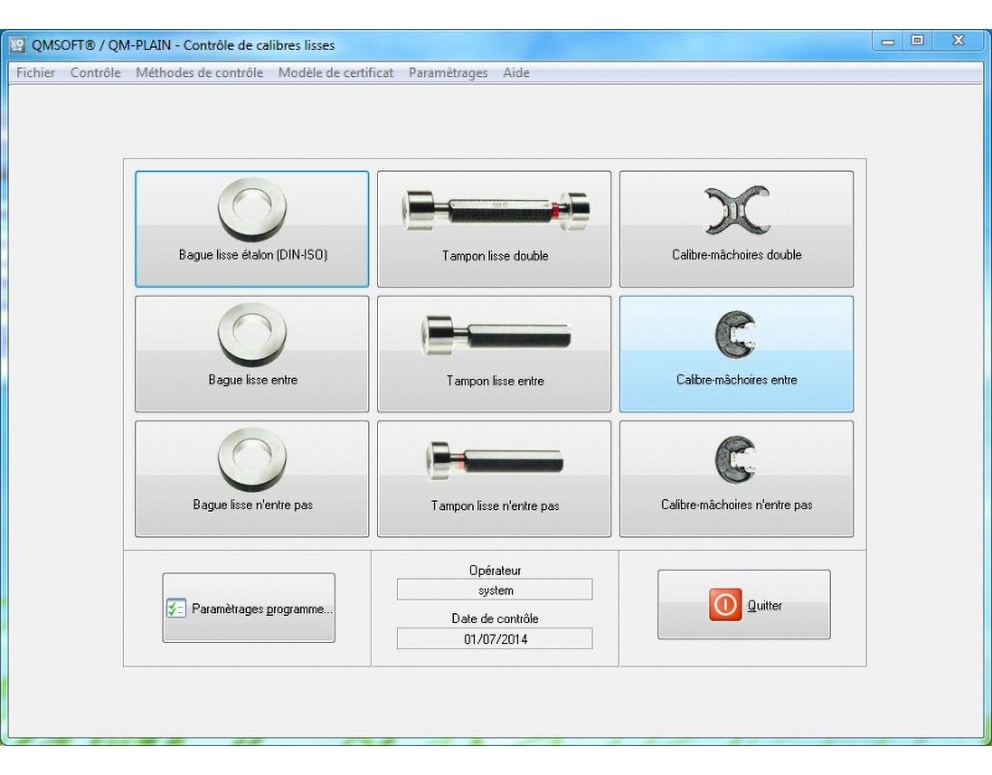Open Calibre-mâchoires double gauge
Viewport: 992px width, 775px height.
point(736,229)
